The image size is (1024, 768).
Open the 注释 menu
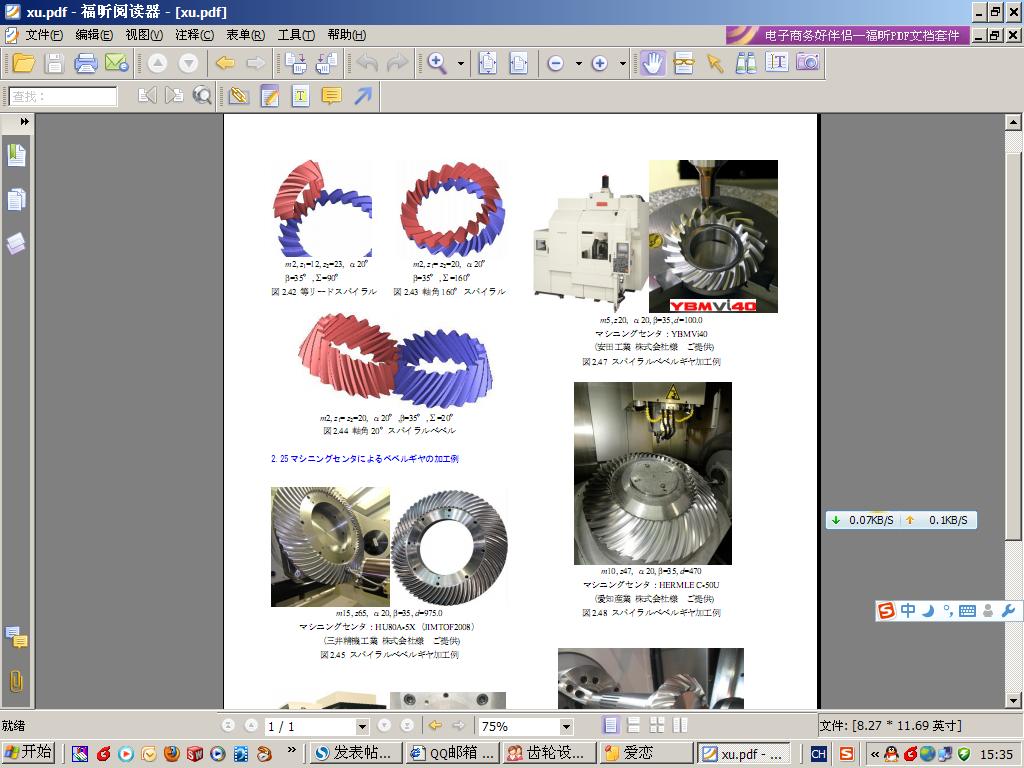[195, 35]
